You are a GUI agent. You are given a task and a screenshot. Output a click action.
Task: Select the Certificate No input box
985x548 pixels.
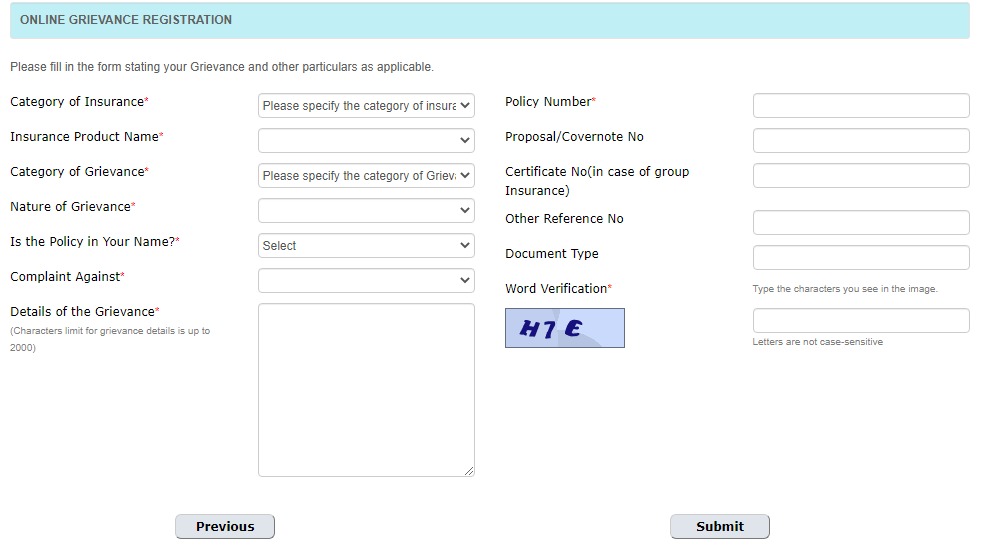point(861,175)
